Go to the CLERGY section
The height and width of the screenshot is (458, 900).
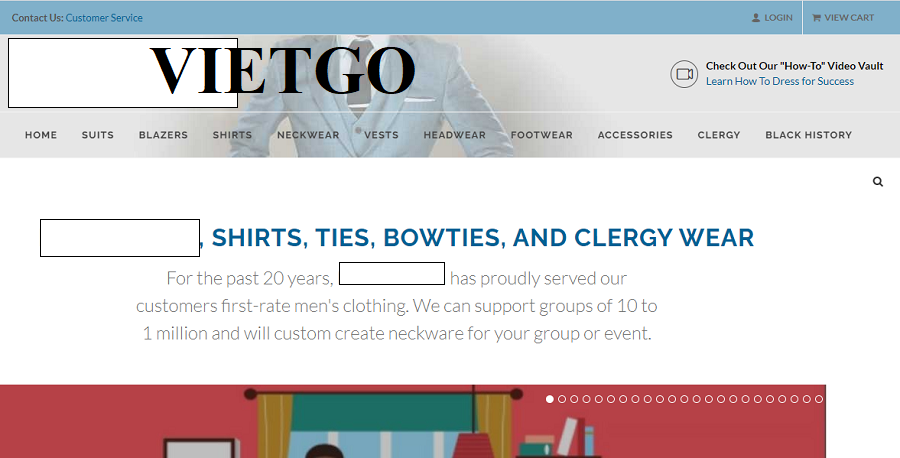pos(719,135)
